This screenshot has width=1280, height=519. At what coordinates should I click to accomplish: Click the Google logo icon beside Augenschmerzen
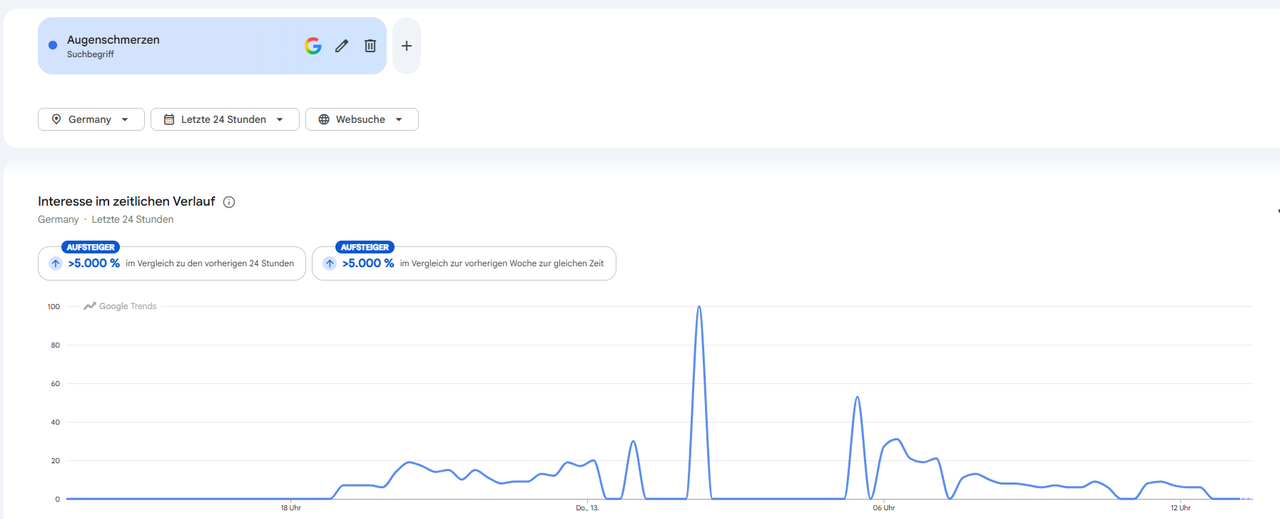point(313,46)
